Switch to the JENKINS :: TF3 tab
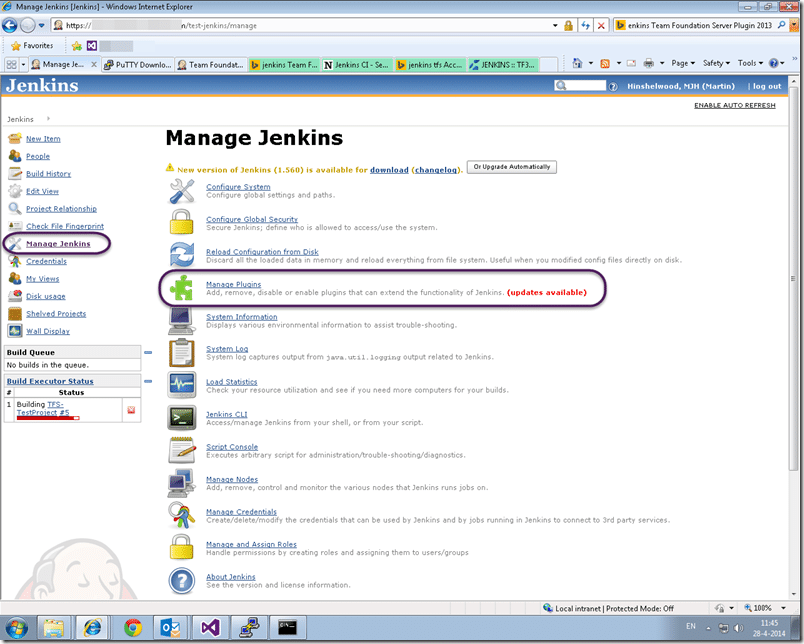 [x=503, y=65]
